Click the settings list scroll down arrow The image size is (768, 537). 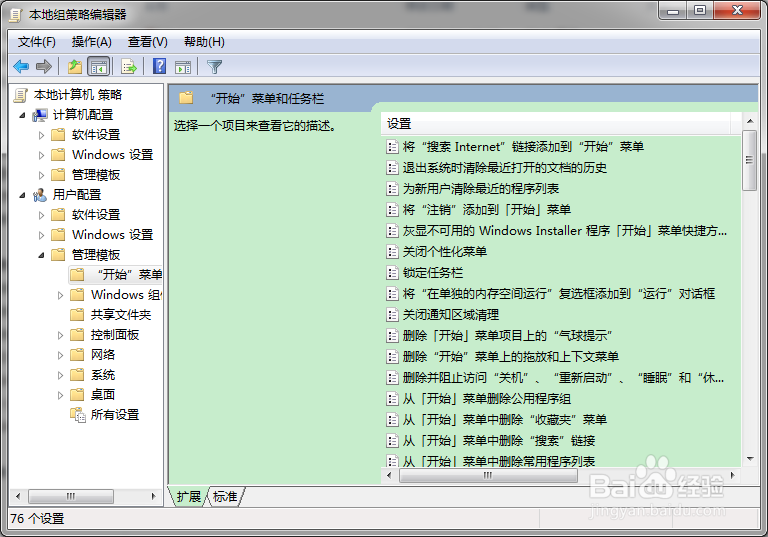click(x=749, y=459)
